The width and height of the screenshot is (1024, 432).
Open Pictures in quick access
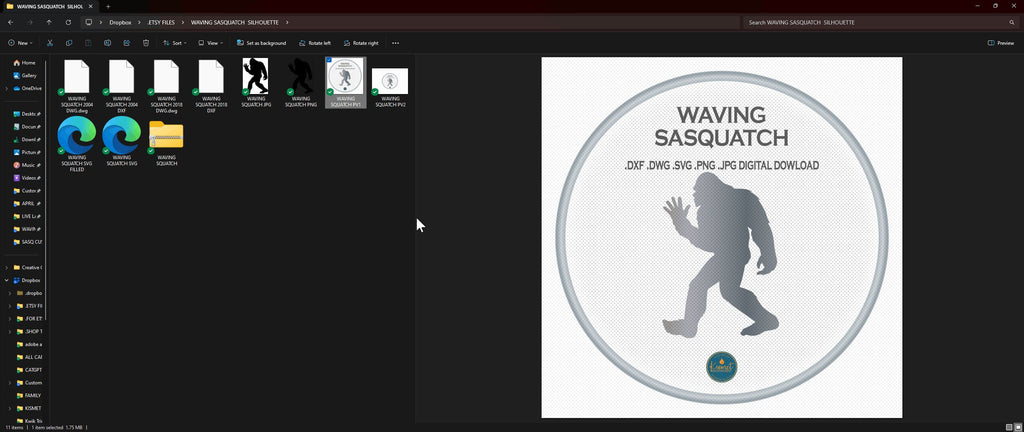tap(26, 152)
